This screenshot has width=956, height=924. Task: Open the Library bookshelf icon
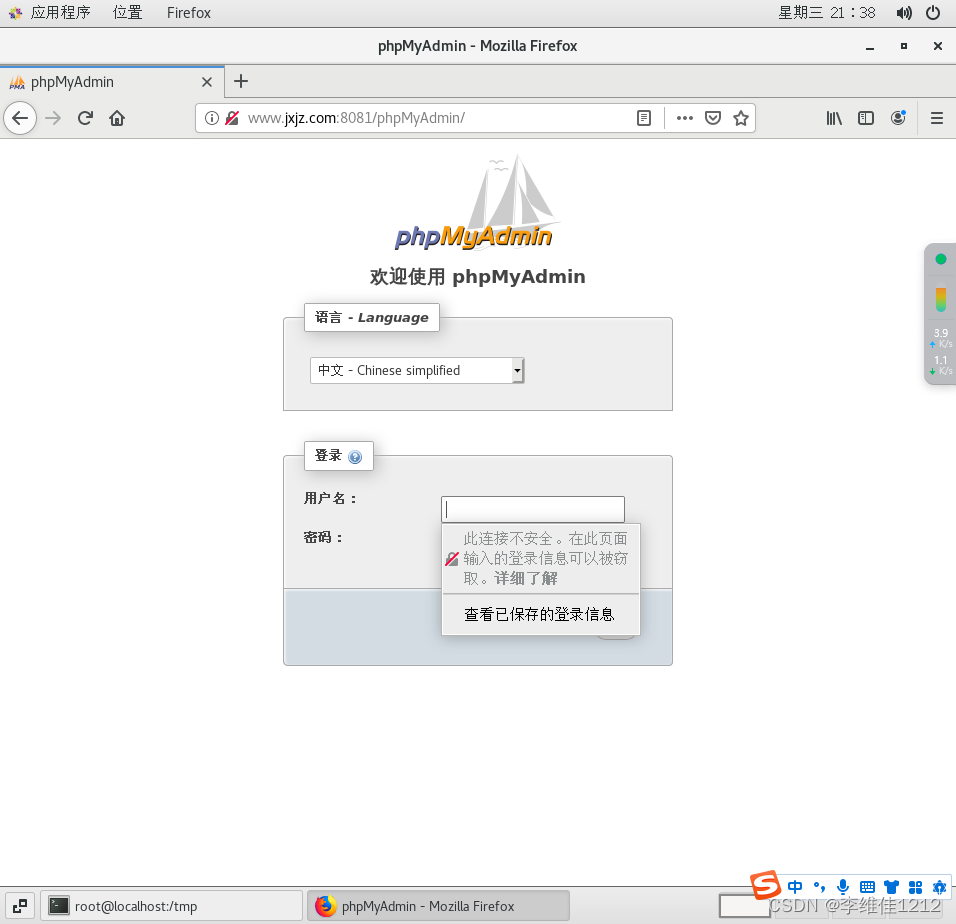[x=834, y=118]
